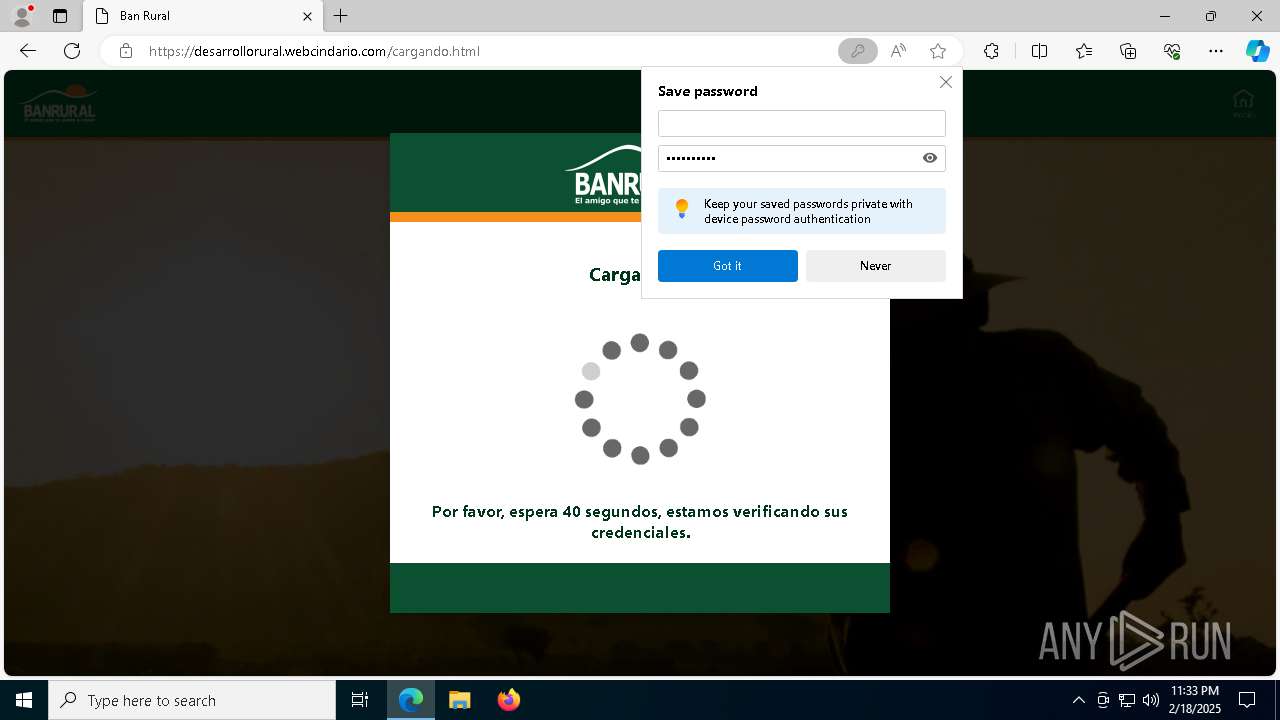This screenshot has width=1280, height=720.
Task: Select the Ban Rural tab
Action: pos(203,16)
